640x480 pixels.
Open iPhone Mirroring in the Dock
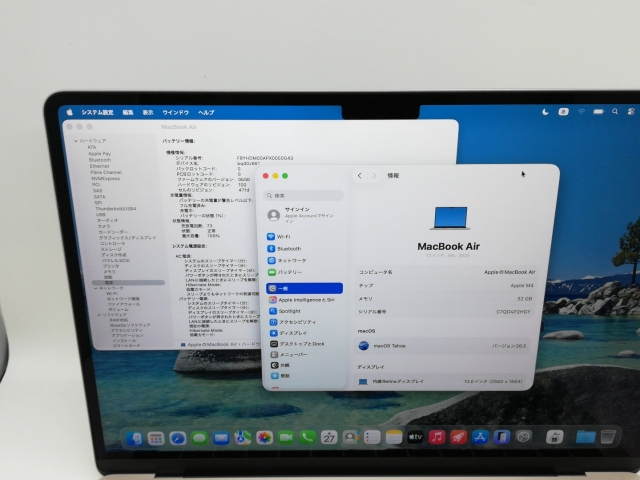[502, 438]
